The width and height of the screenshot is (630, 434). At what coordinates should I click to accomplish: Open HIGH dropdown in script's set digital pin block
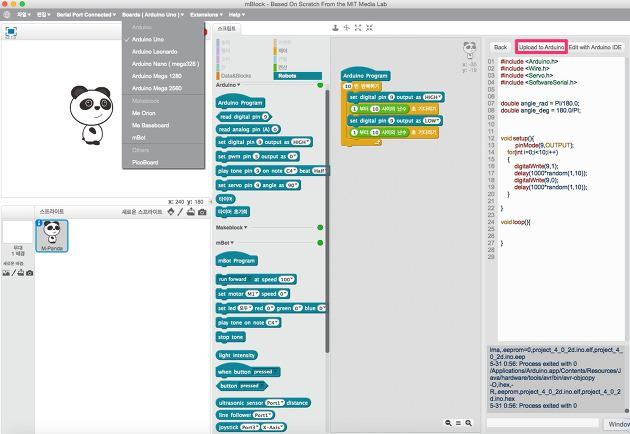click(432, 97)
